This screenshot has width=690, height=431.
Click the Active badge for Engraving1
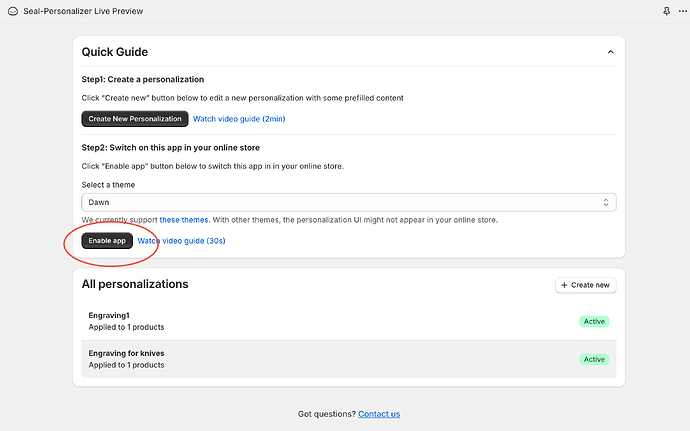pyautogui.click(x=594, y=321)
